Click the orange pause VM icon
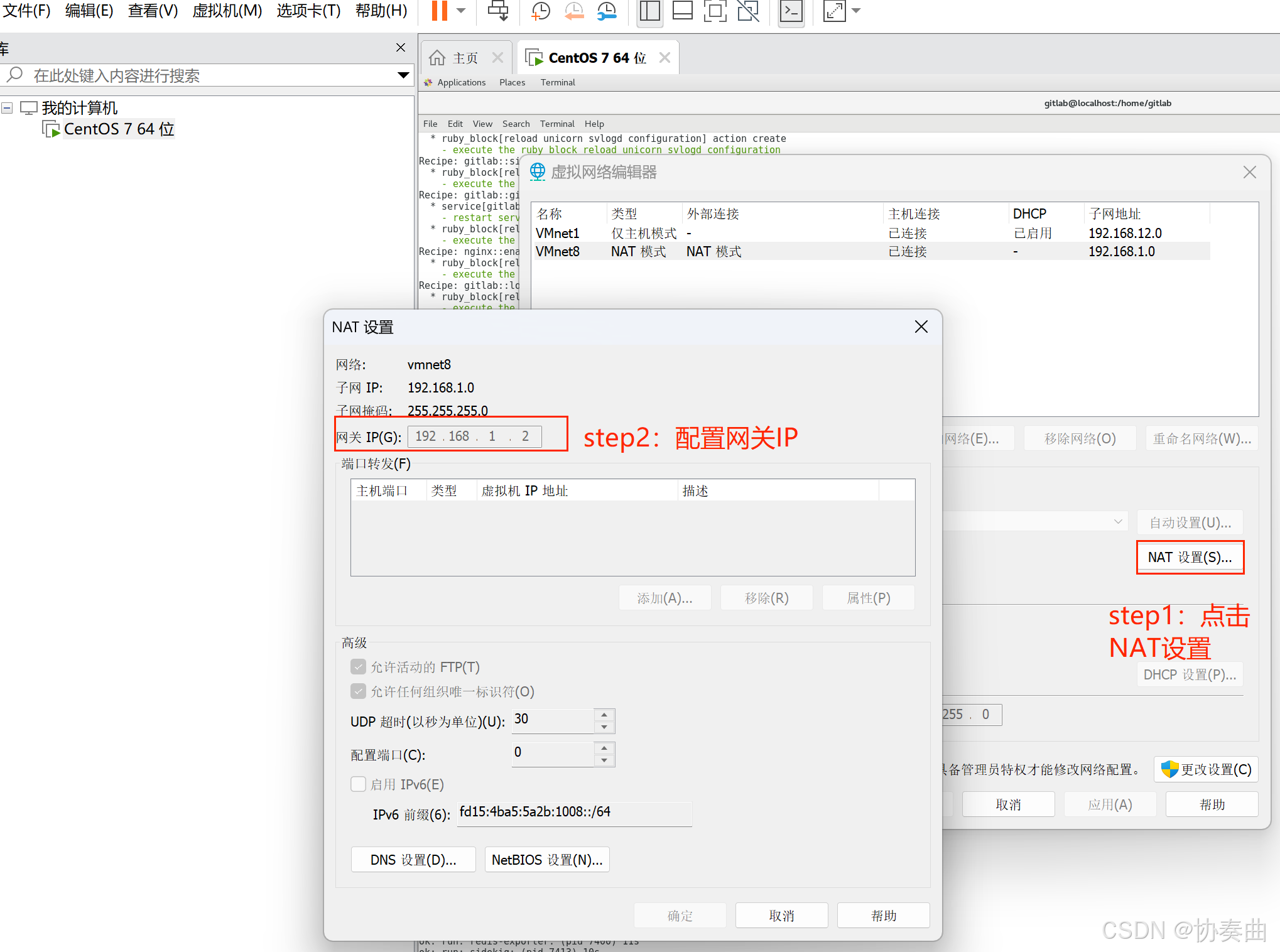Screen dimensions: 1280x952 pos(439,11)
